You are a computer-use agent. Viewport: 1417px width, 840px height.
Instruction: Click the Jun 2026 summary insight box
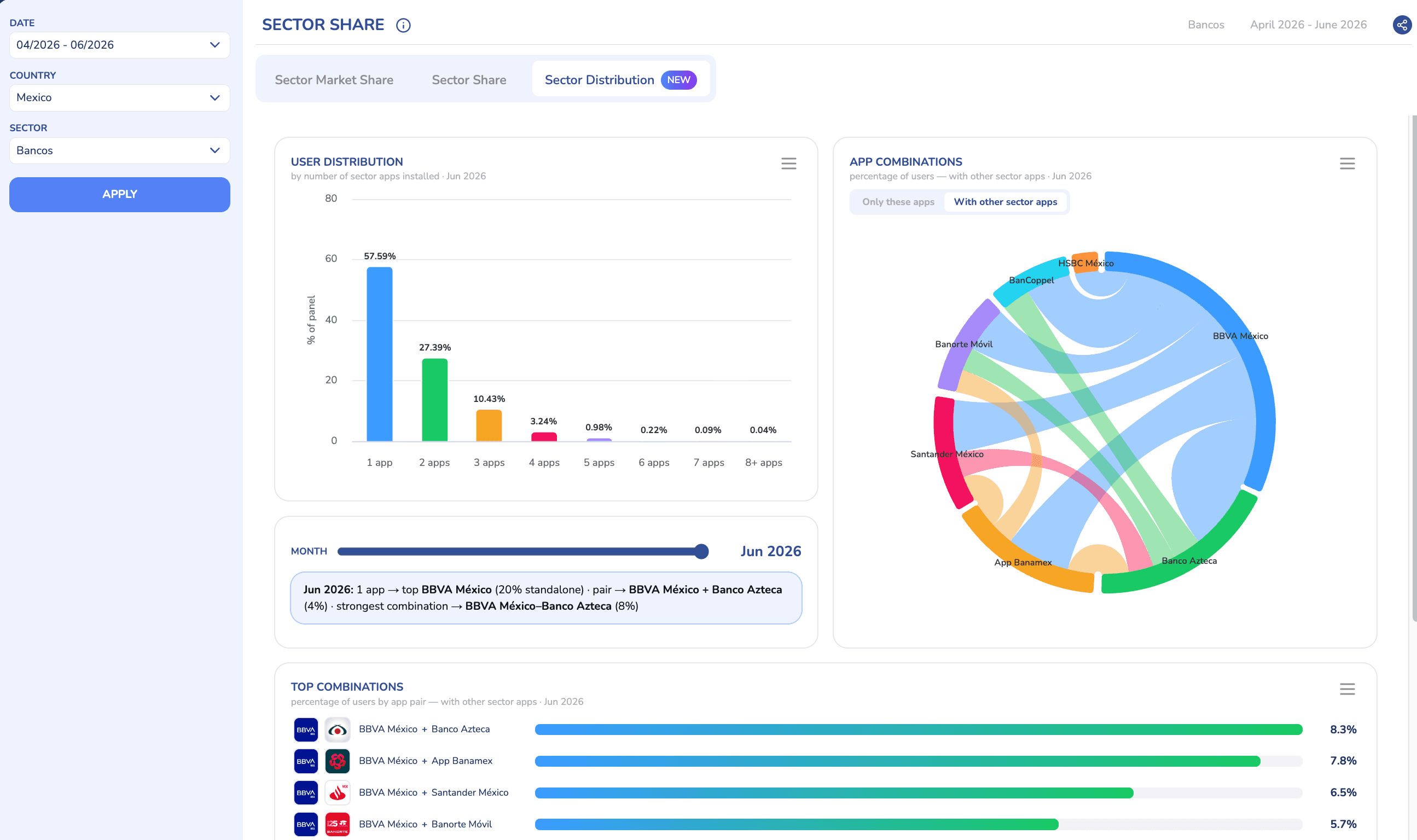(546, 598)
